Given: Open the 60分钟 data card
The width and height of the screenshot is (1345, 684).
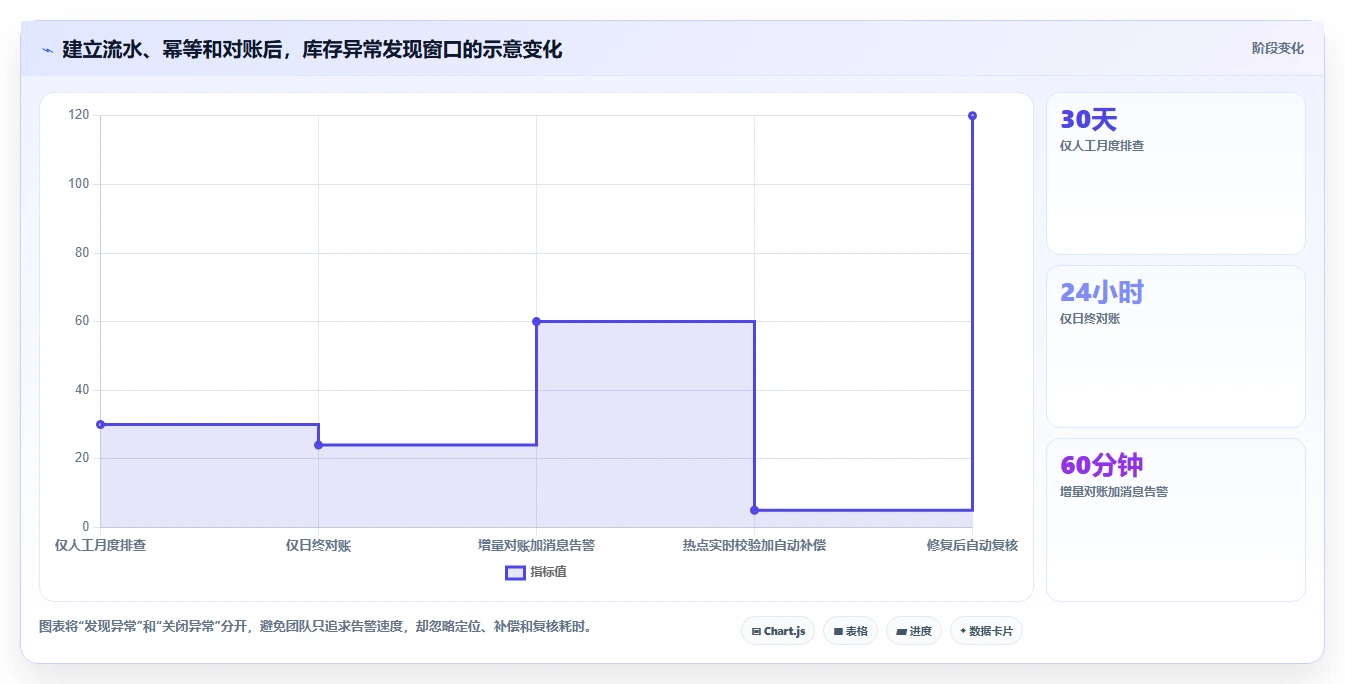Looking at the screenshot, I should tap(1176, 520).
